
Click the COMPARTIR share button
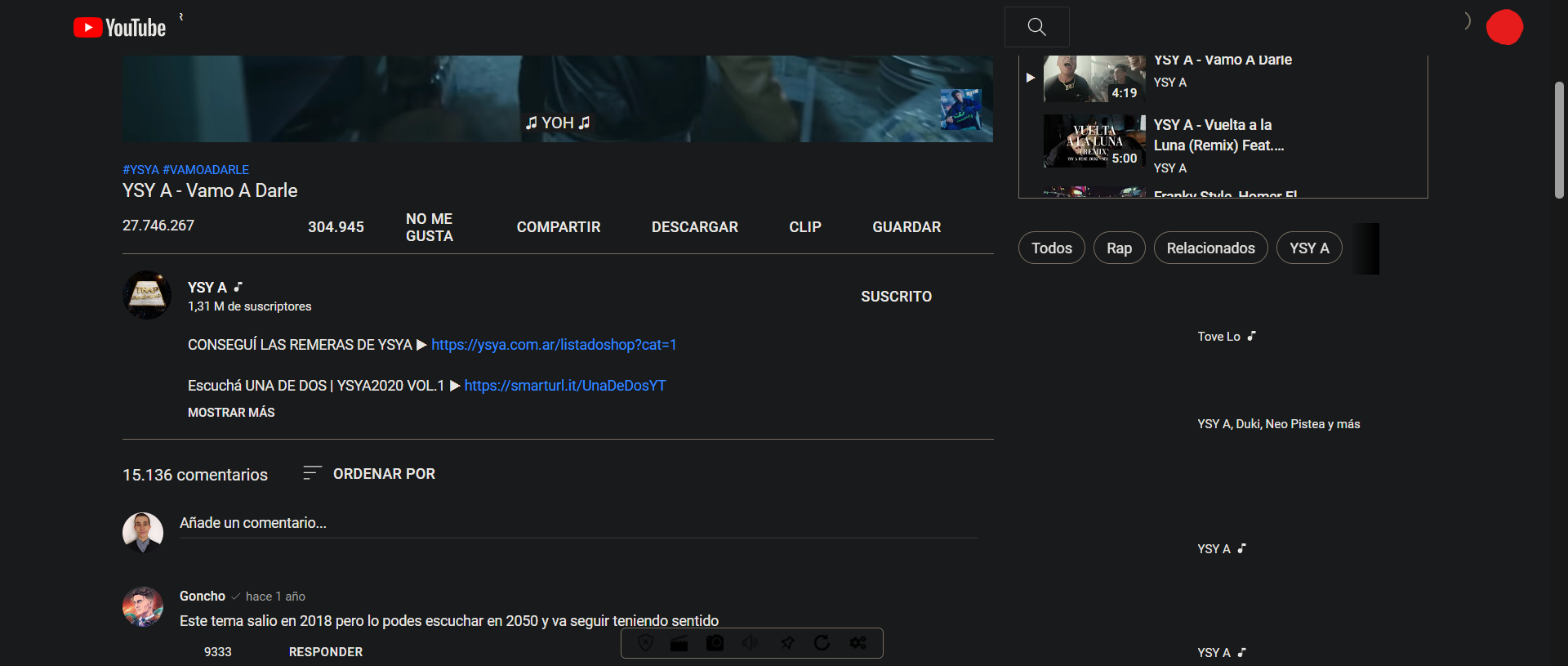(559, 227)
